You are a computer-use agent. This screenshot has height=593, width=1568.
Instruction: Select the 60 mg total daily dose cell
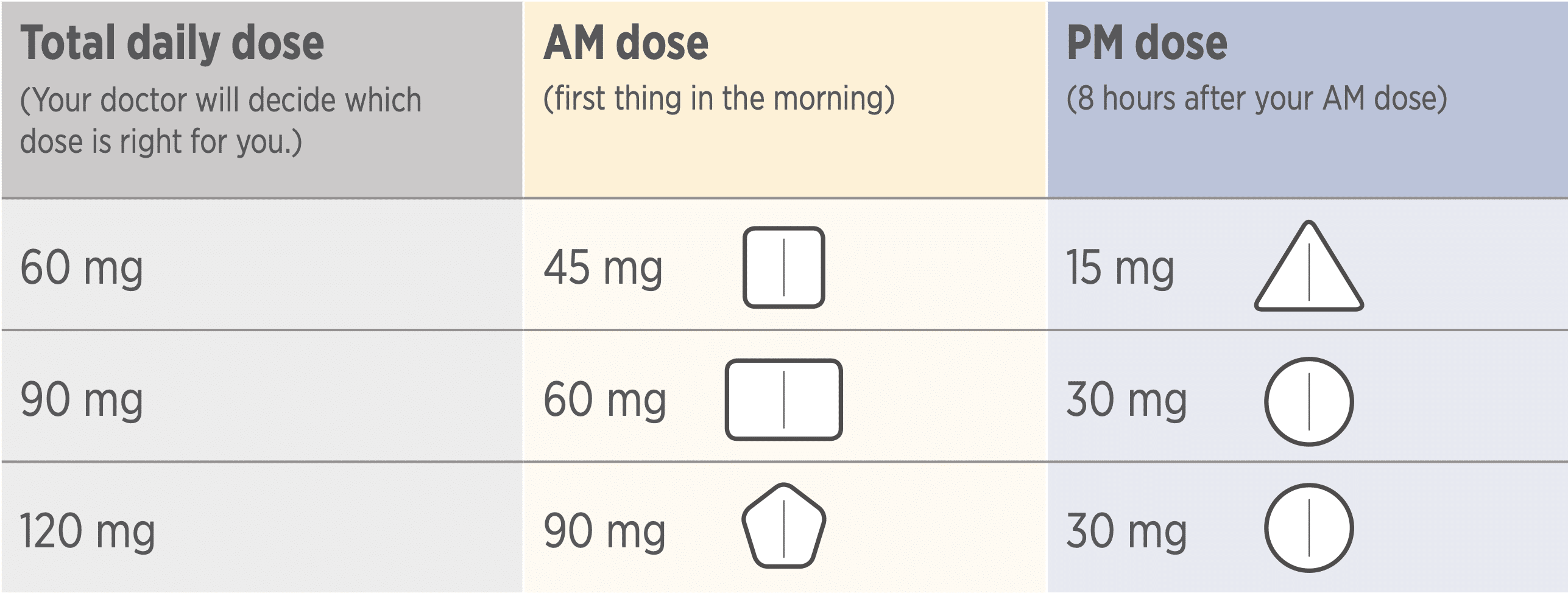82,268
